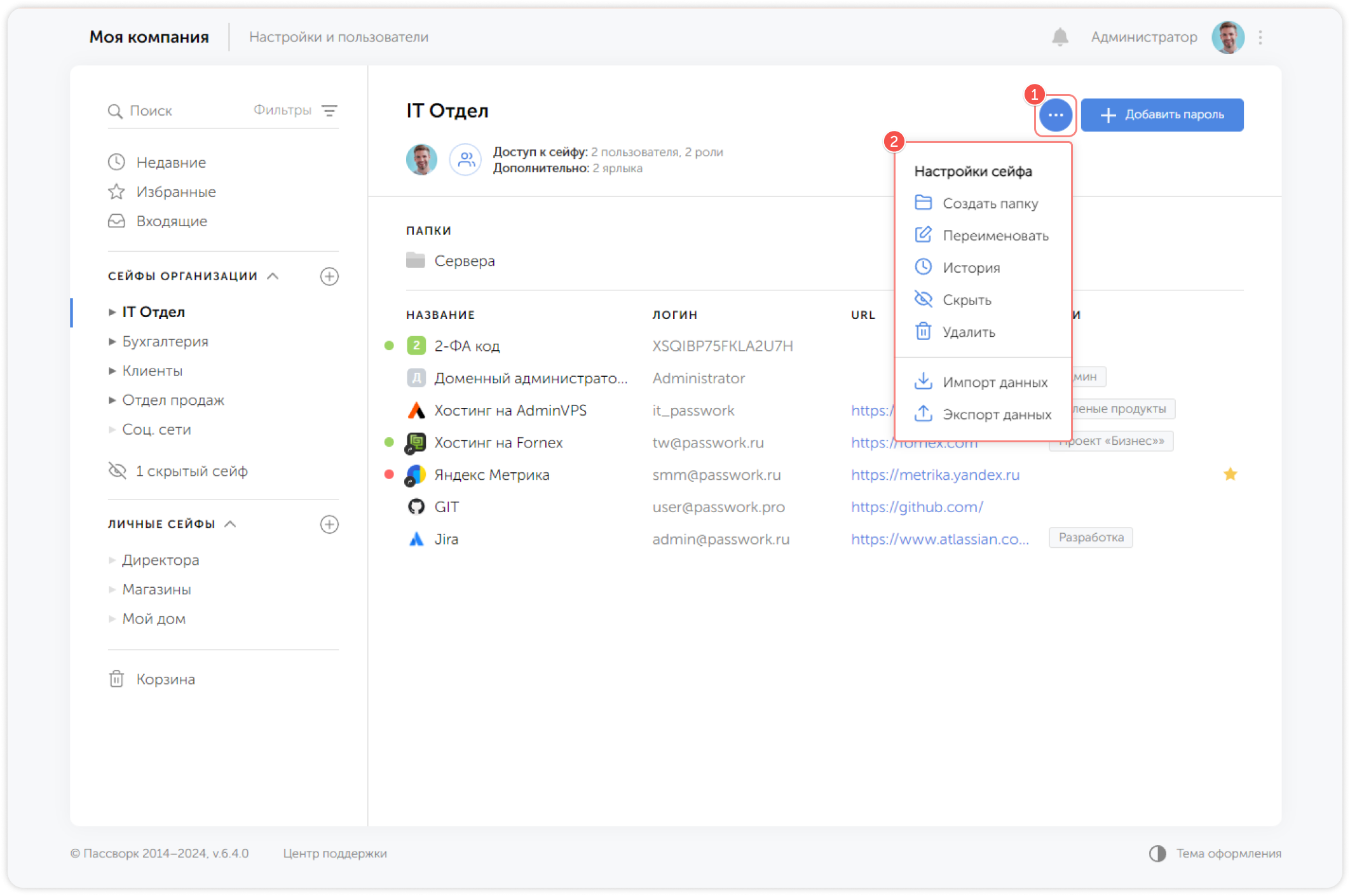The height and width of the screenshot is (896, 1350).
Task: Add a new personal vault with plus icon
Action: tap(329, 524)
